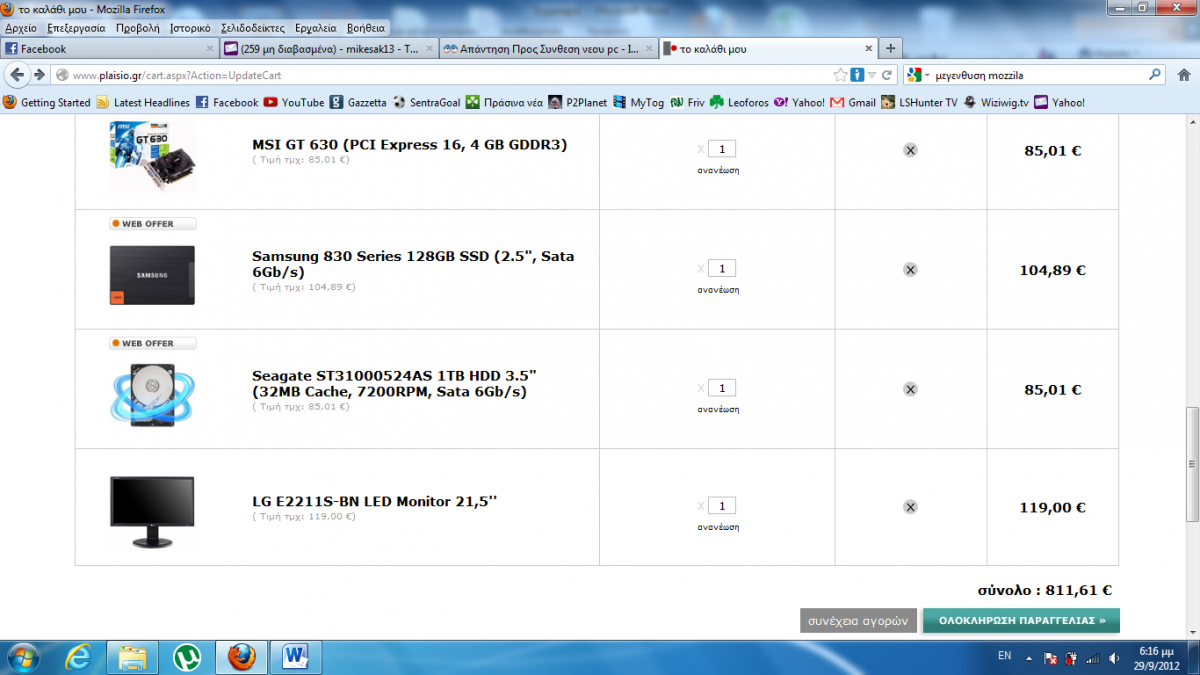Open the Αρχείο menu
This screenshot has width=1200, height=675.
(21, 28)
